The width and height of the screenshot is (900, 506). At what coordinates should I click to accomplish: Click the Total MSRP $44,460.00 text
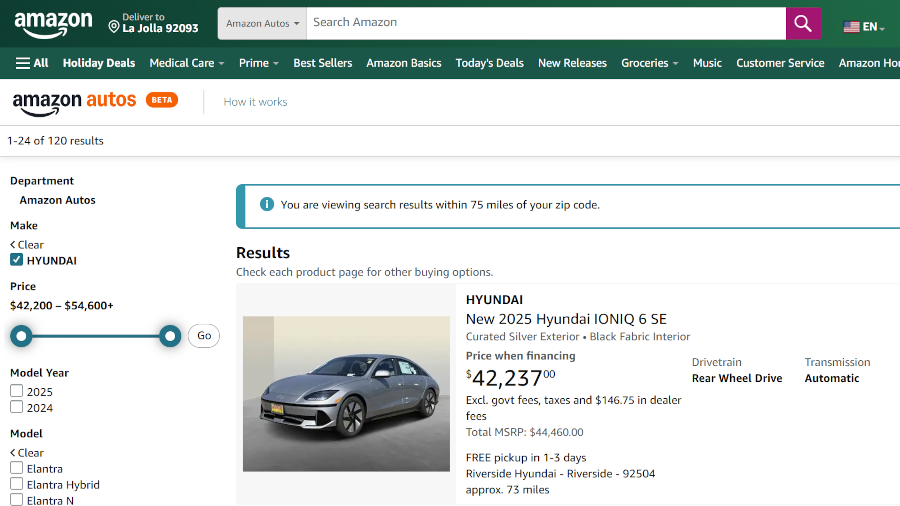click(x=524, y=432)
